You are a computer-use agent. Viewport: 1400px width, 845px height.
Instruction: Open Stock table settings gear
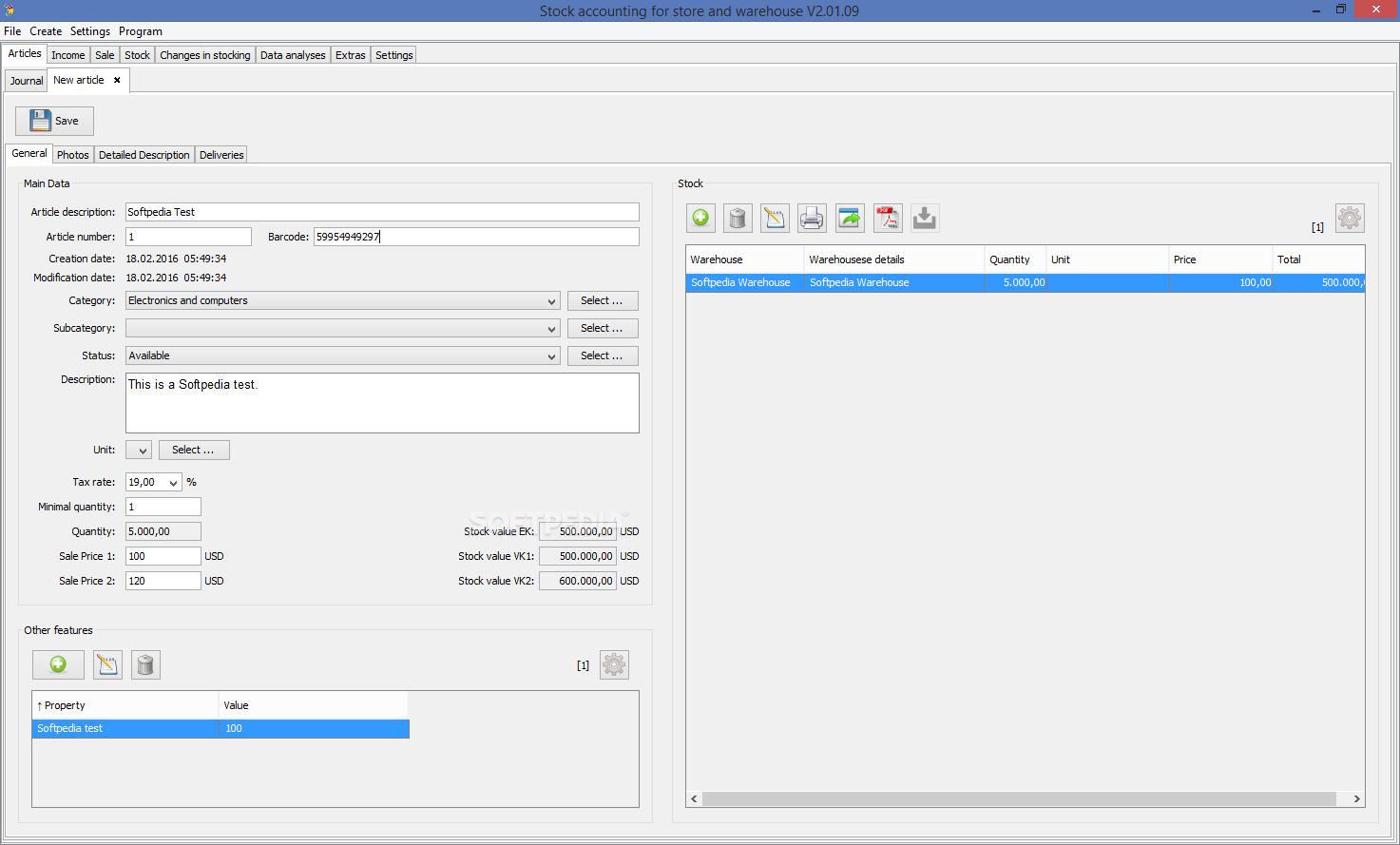1350,219
